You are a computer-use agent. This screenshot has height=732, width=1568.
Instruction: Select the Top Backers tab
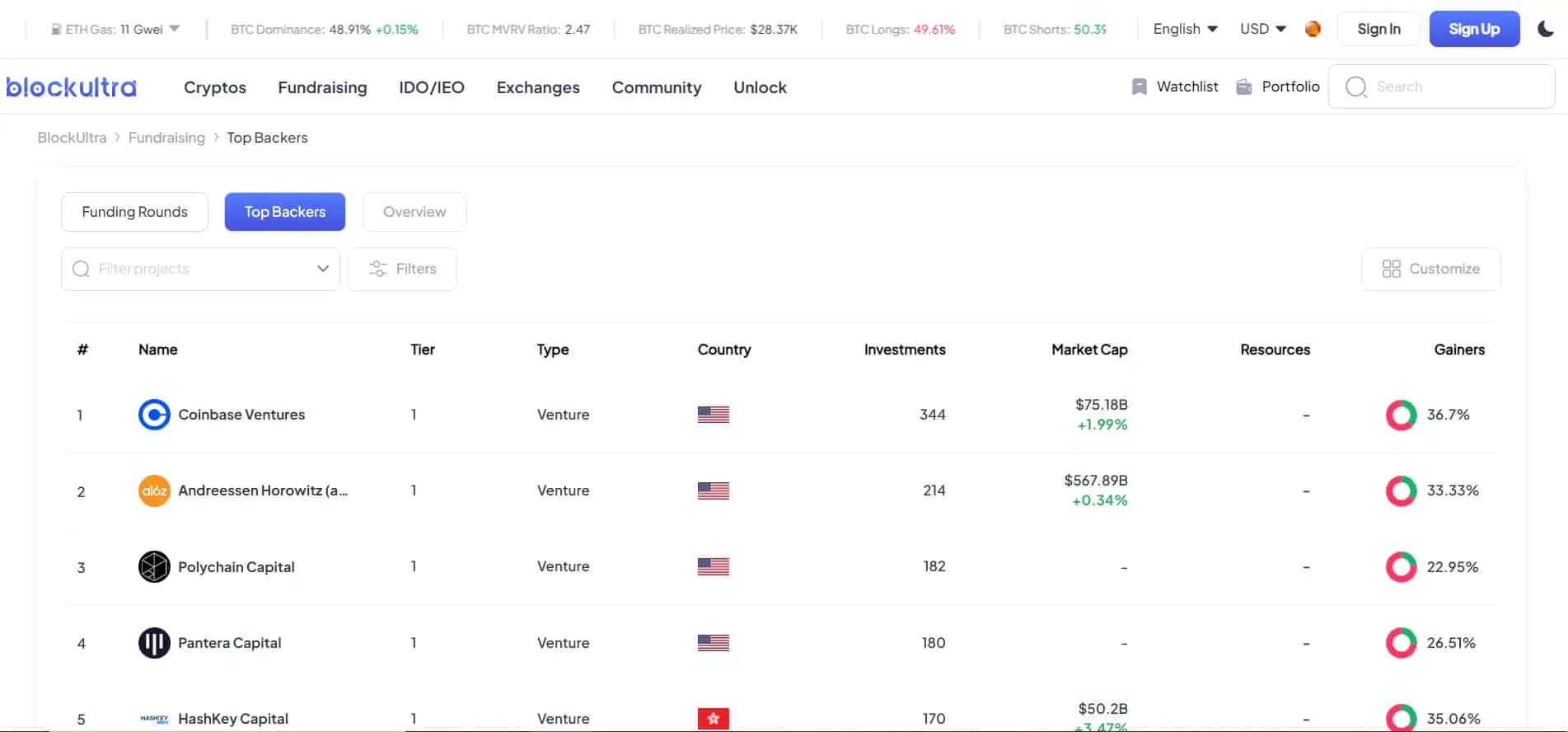tap(285, 212)
